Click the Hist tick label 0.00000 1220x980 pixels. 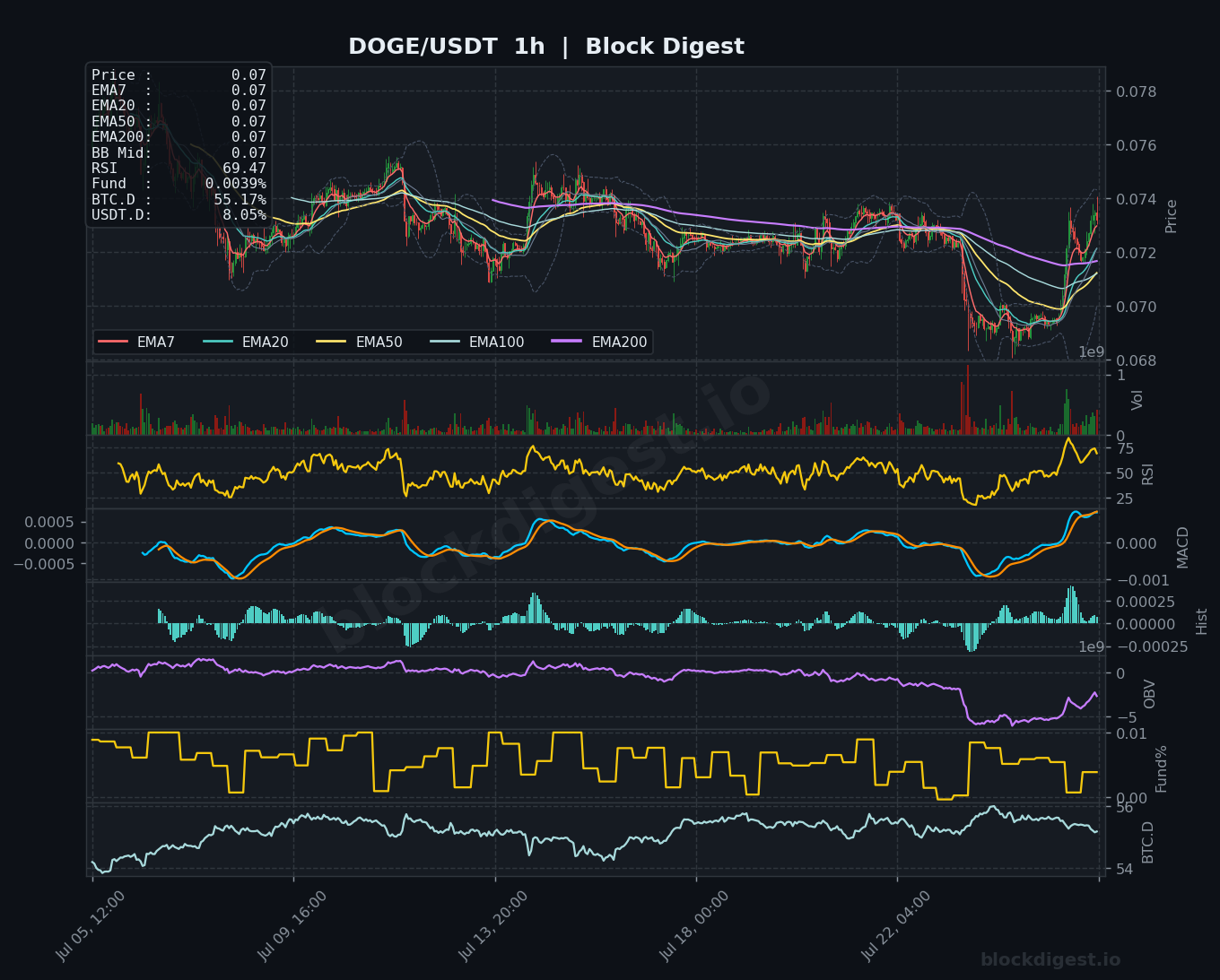tap(1146, 624)
